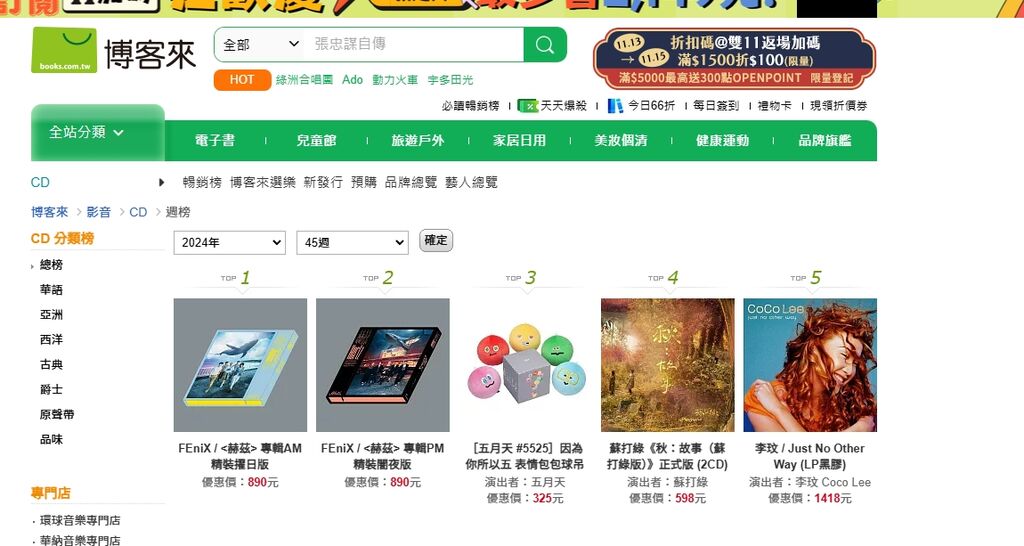Open the 五月天 表情包包球 product image
Viewport: 1024px width, 546px height.
pos(525,365)
